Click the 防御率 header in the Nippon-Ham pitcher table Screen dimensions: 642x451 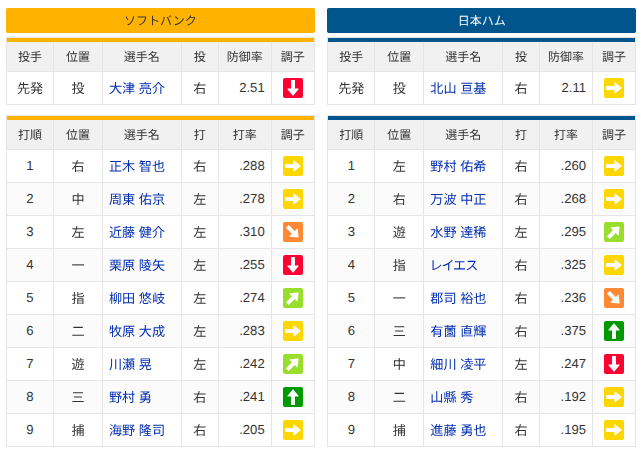[566, 56]
